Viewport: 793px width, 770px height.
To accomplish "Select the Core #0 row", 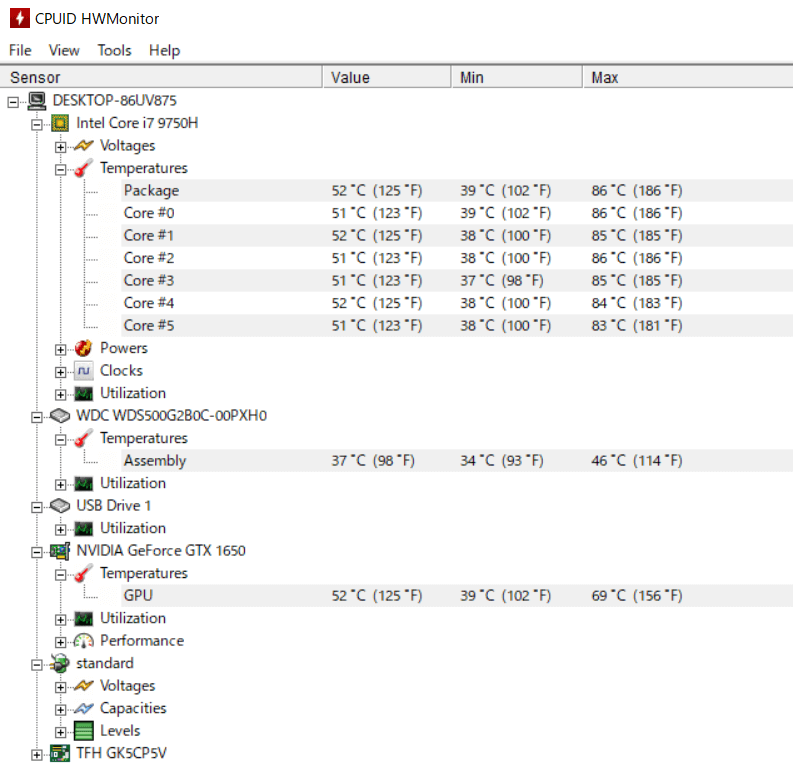I will click(x=457, y=213).
